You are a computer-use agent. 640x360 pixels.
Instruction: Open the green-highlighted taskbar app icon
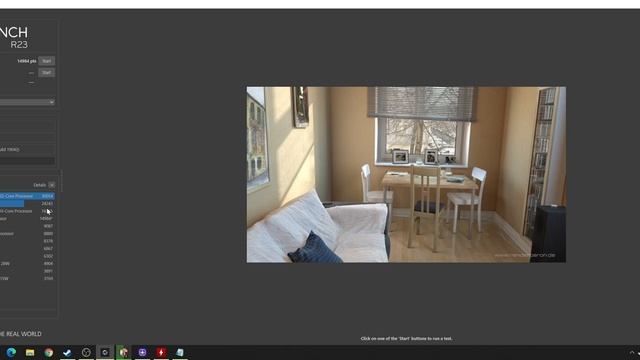pos(124,352)
